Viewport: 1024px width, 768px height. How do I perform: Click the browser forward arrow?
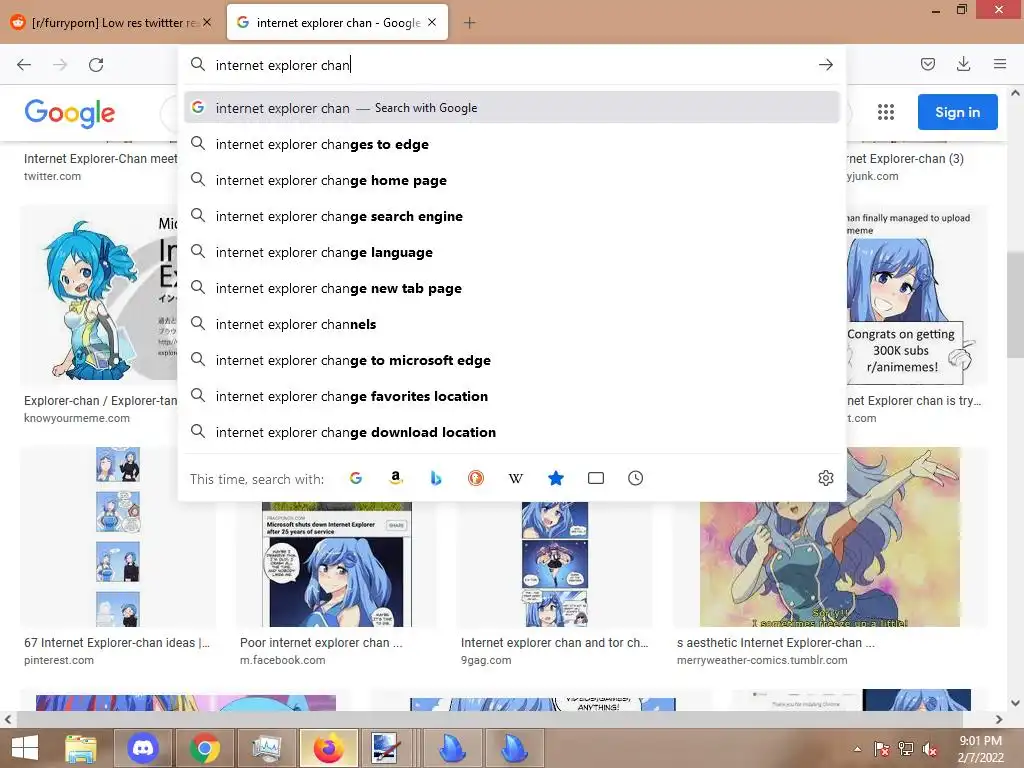click(x=60, y=65)
